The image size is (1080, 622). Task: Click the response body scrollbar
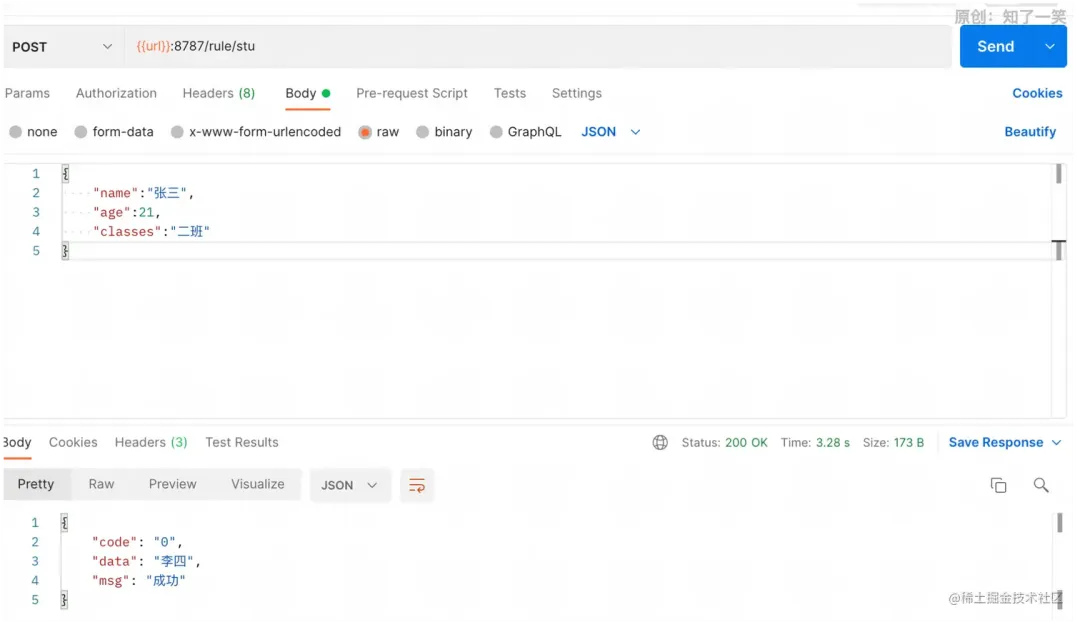tap(1059, 523)
